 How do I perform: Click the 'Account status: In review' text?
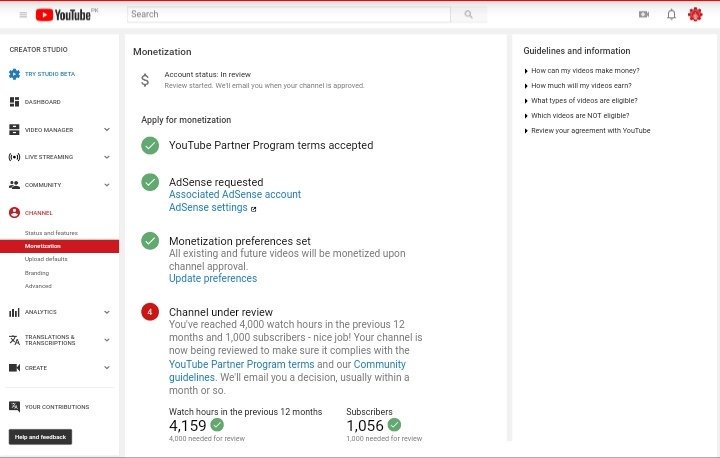[208, 74]
